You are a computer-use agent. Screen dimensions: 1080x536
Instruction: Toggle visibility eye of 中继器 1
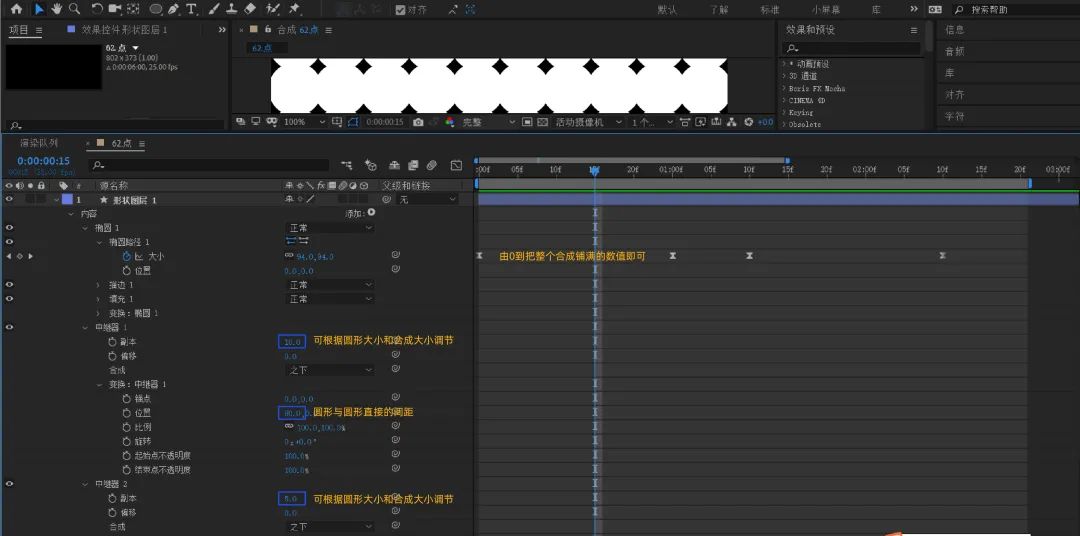click(10, 327)
